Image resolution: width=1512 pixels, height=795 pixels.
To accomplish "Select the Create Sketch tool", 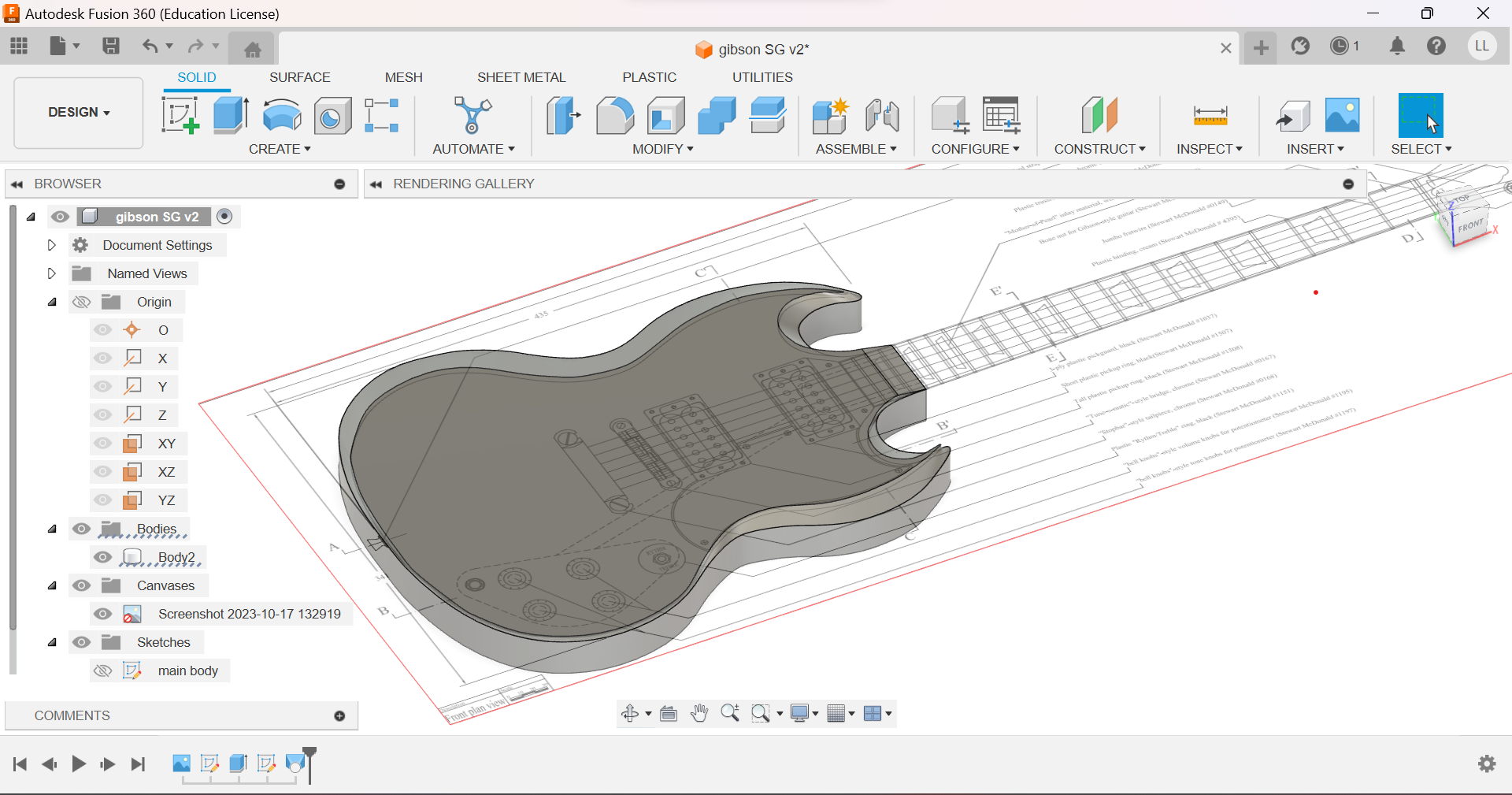I will 180,115.
